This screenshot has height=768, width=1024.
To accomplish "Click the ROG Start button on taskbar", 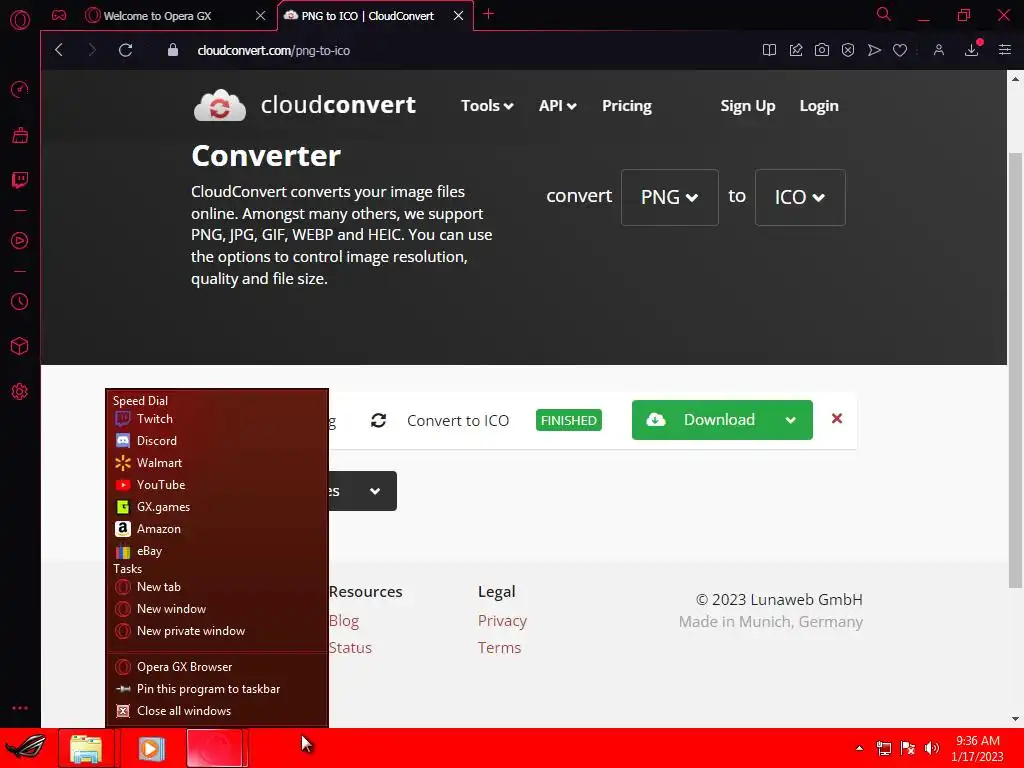I will 26,748.
